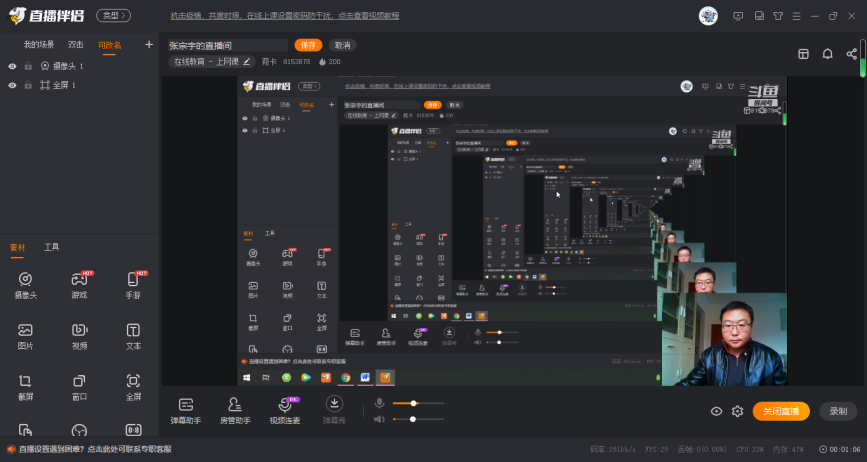Open 视频连麦 video co-stream

[285, 411]
